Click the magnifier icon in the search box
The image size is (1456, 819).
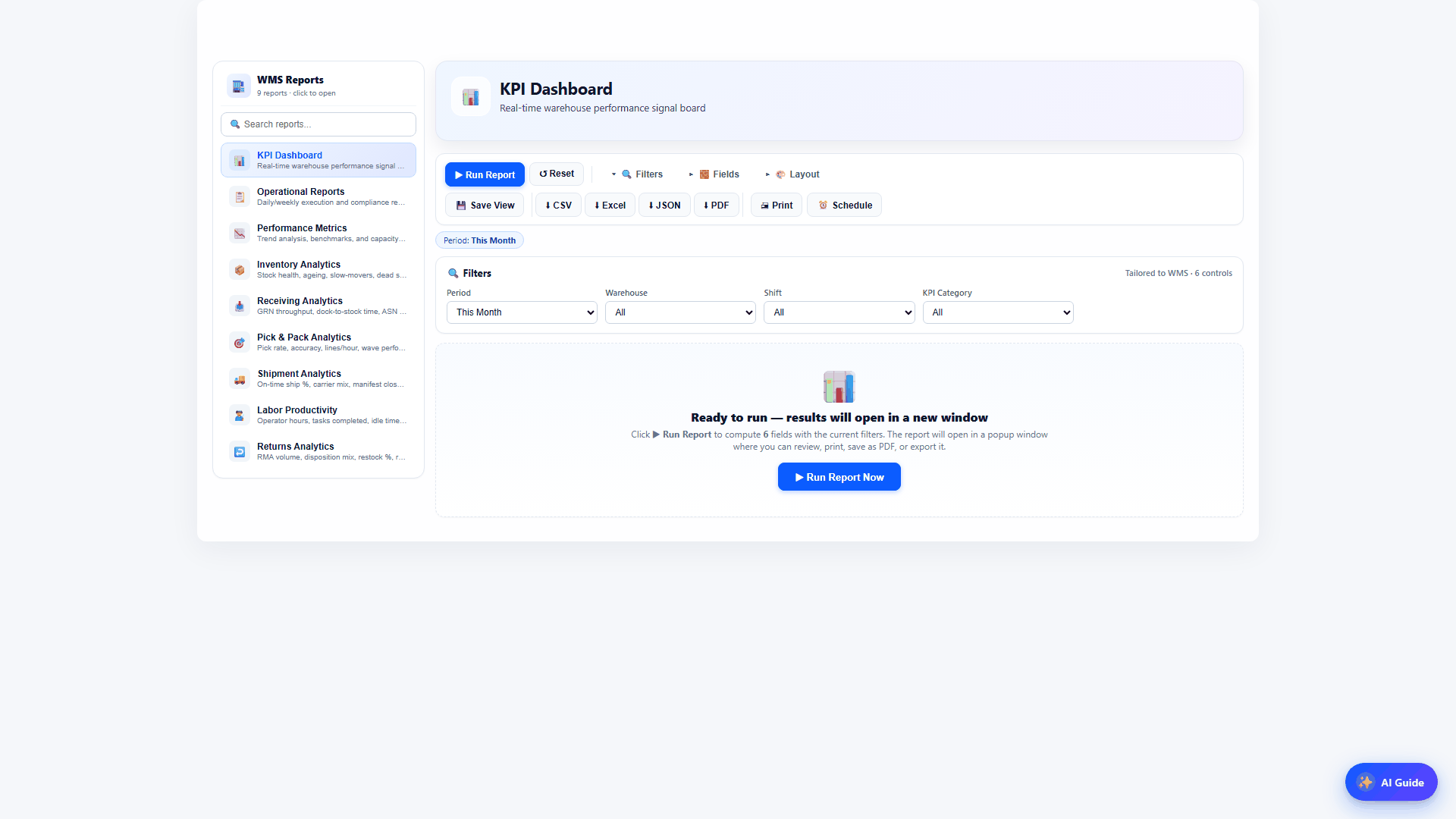[235, 124]
